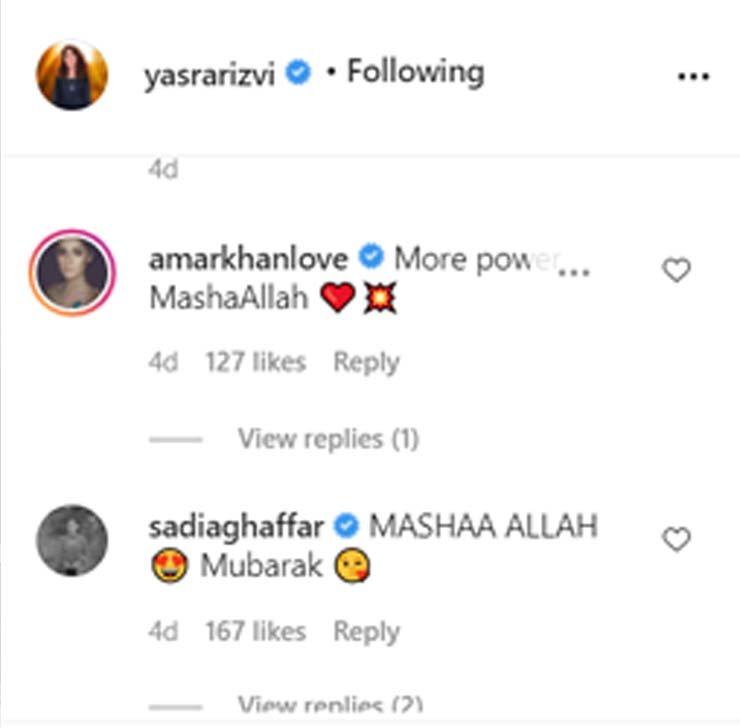Open sadiaghaffar username link
The image size is (740, 728).
coord(236,528)
